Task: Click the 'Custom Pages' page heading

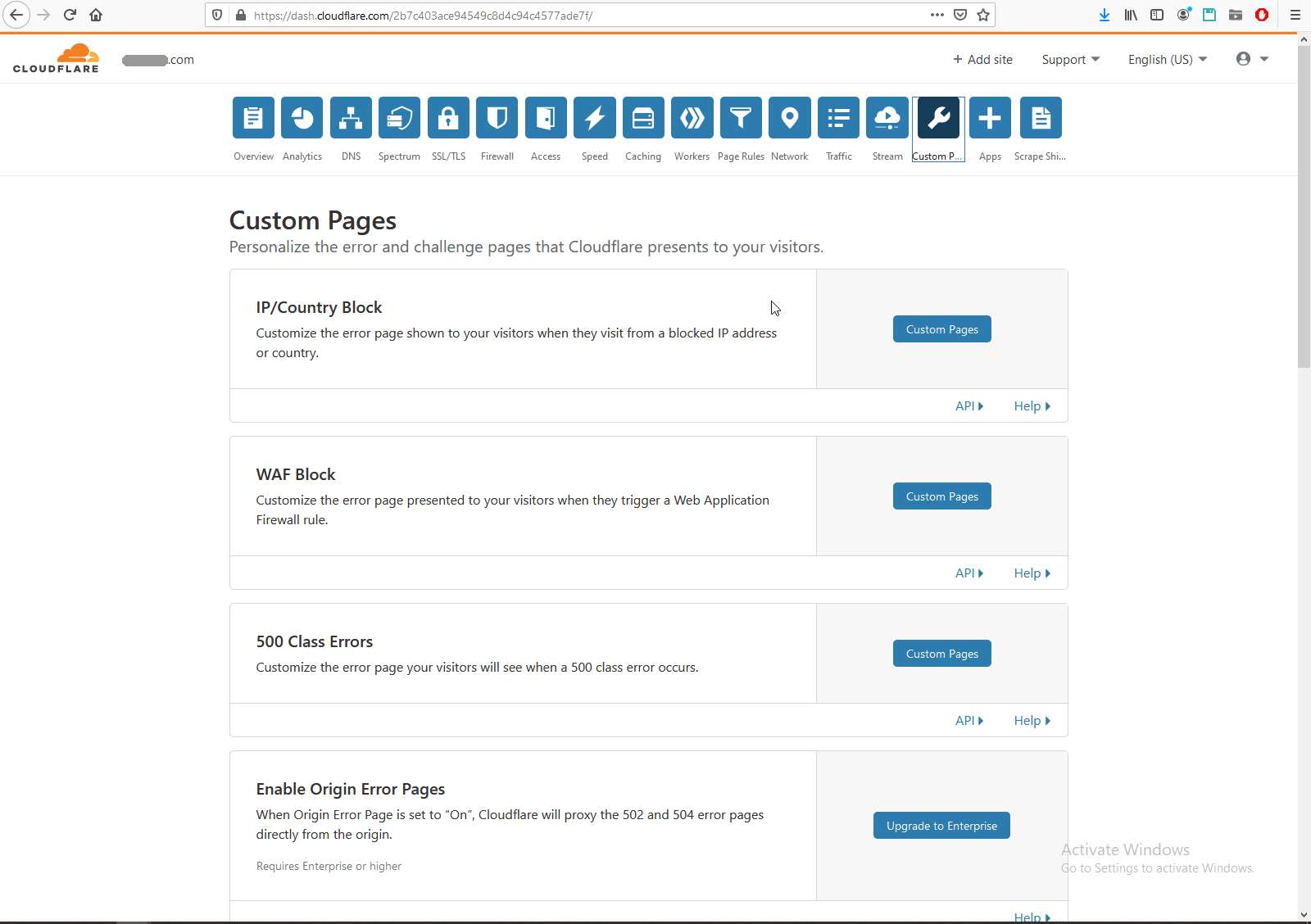Action: click(313, 220)
